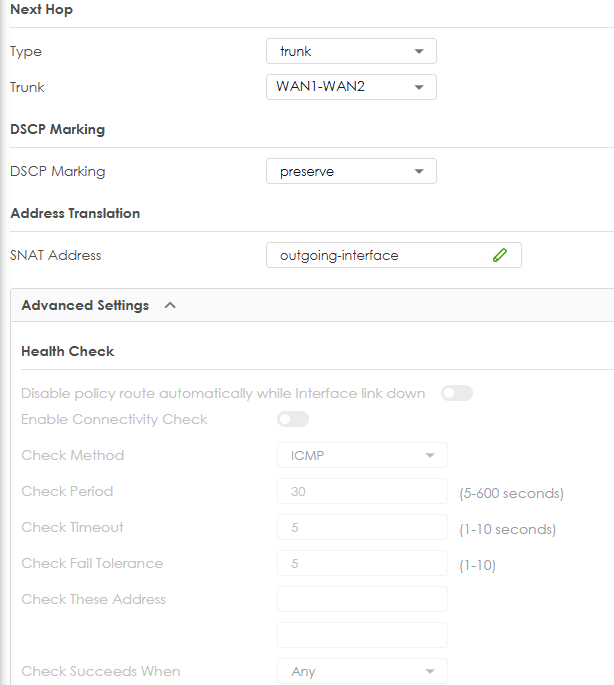Click the arrow of the Type dropdown
The height and width of the screenshot is (685, 614).
coord(419,52)
